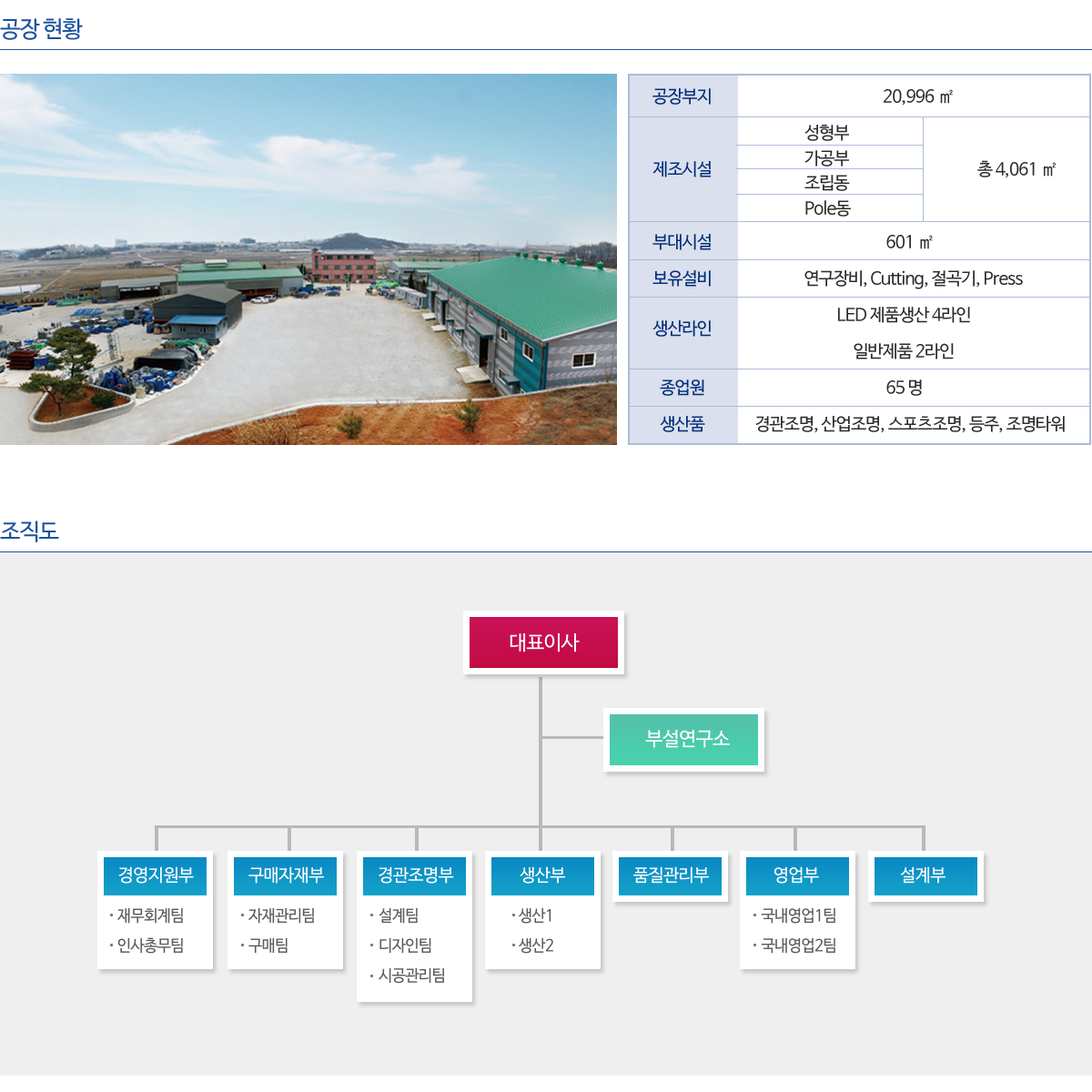Click the 경영지원부 department header
Viewport: 1092px width, 1092px height.
pyautogui.click(x=156, y=875)
